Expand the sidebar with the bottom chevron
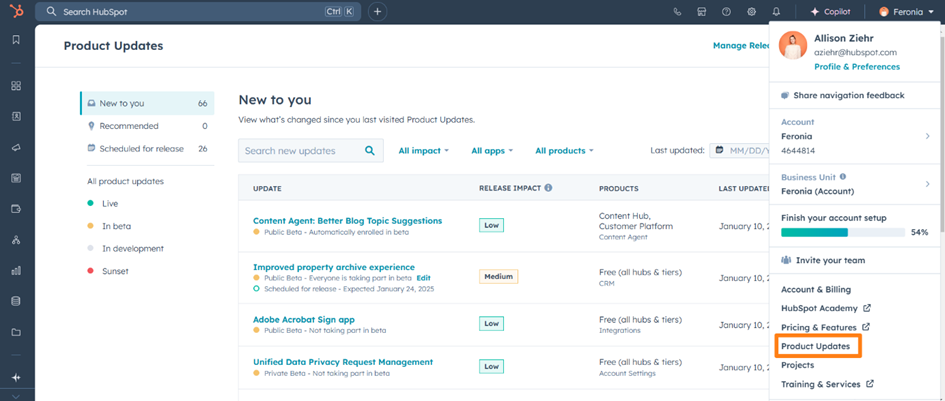Image resolution: width=945 pixels, height=401 pixels. pos(16,396)
